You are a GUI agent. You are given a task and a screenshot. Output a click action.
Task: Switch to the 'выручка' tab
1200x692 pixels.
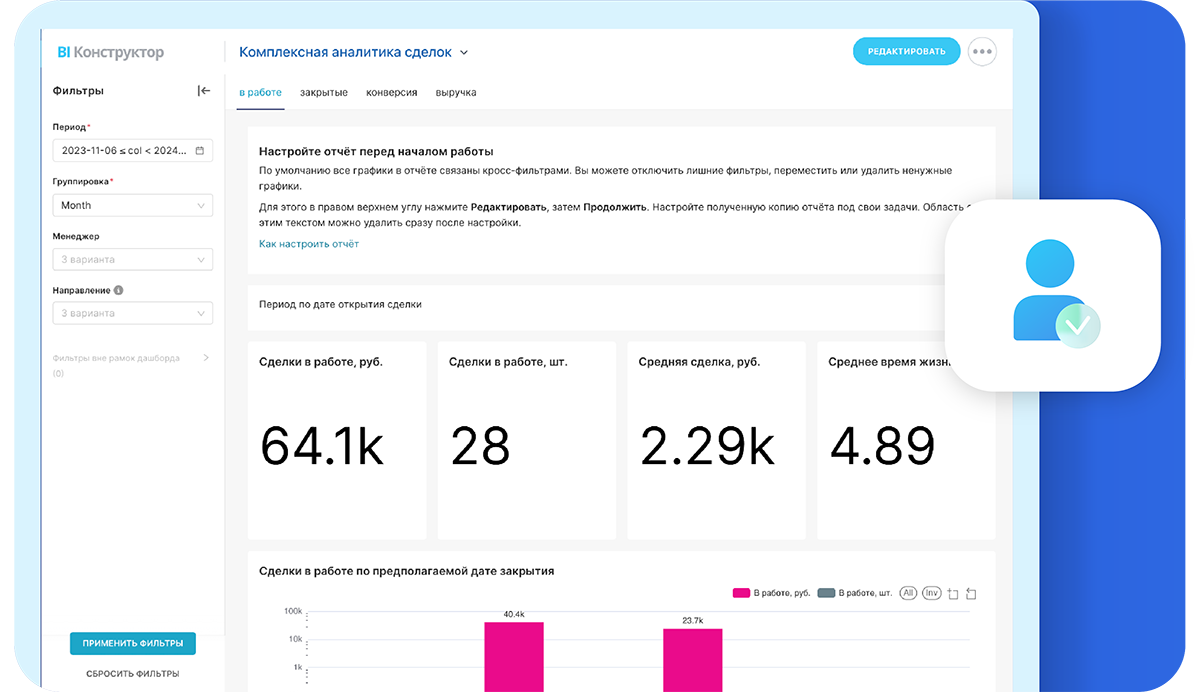click(456, 91)
